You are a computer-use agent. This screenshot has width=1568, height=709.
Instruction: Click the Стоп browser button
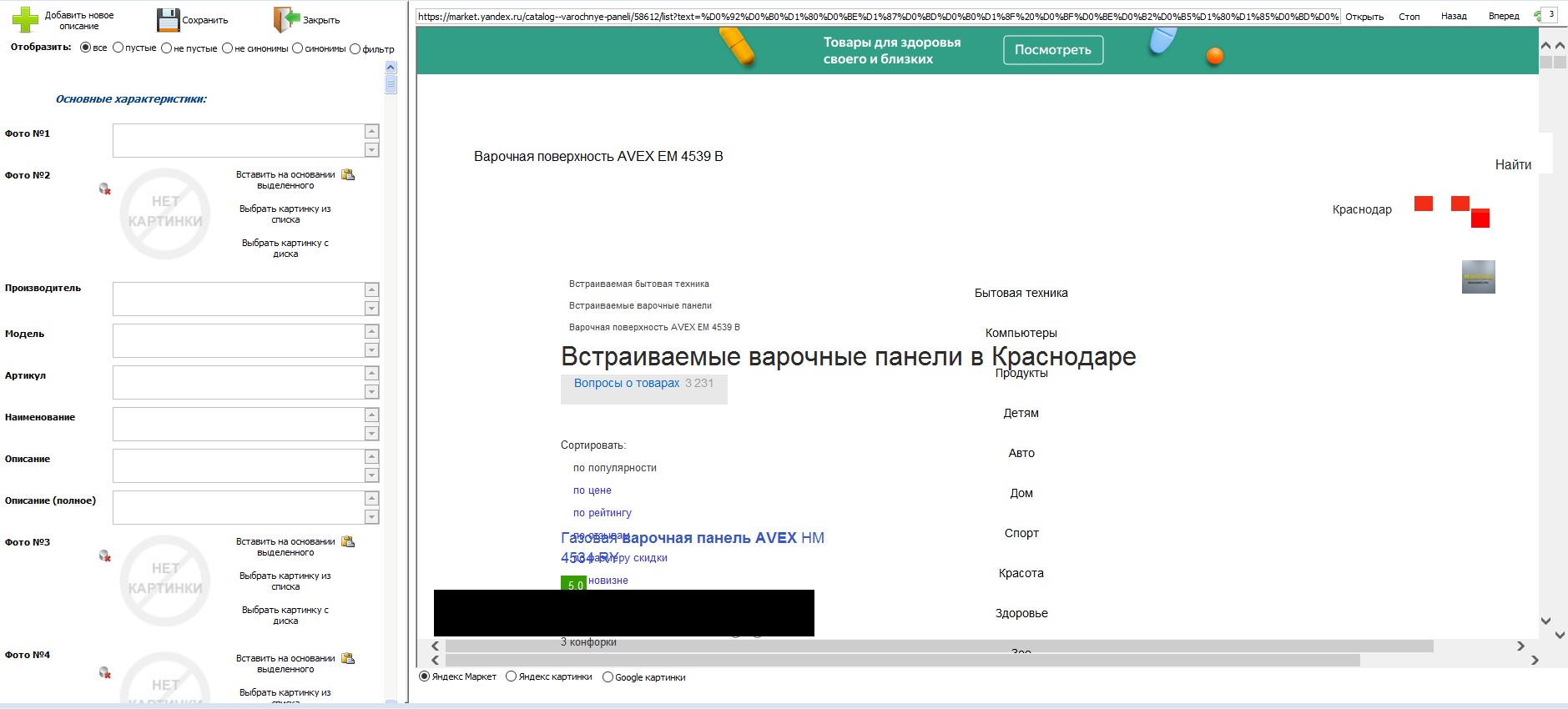point(1409,16)
